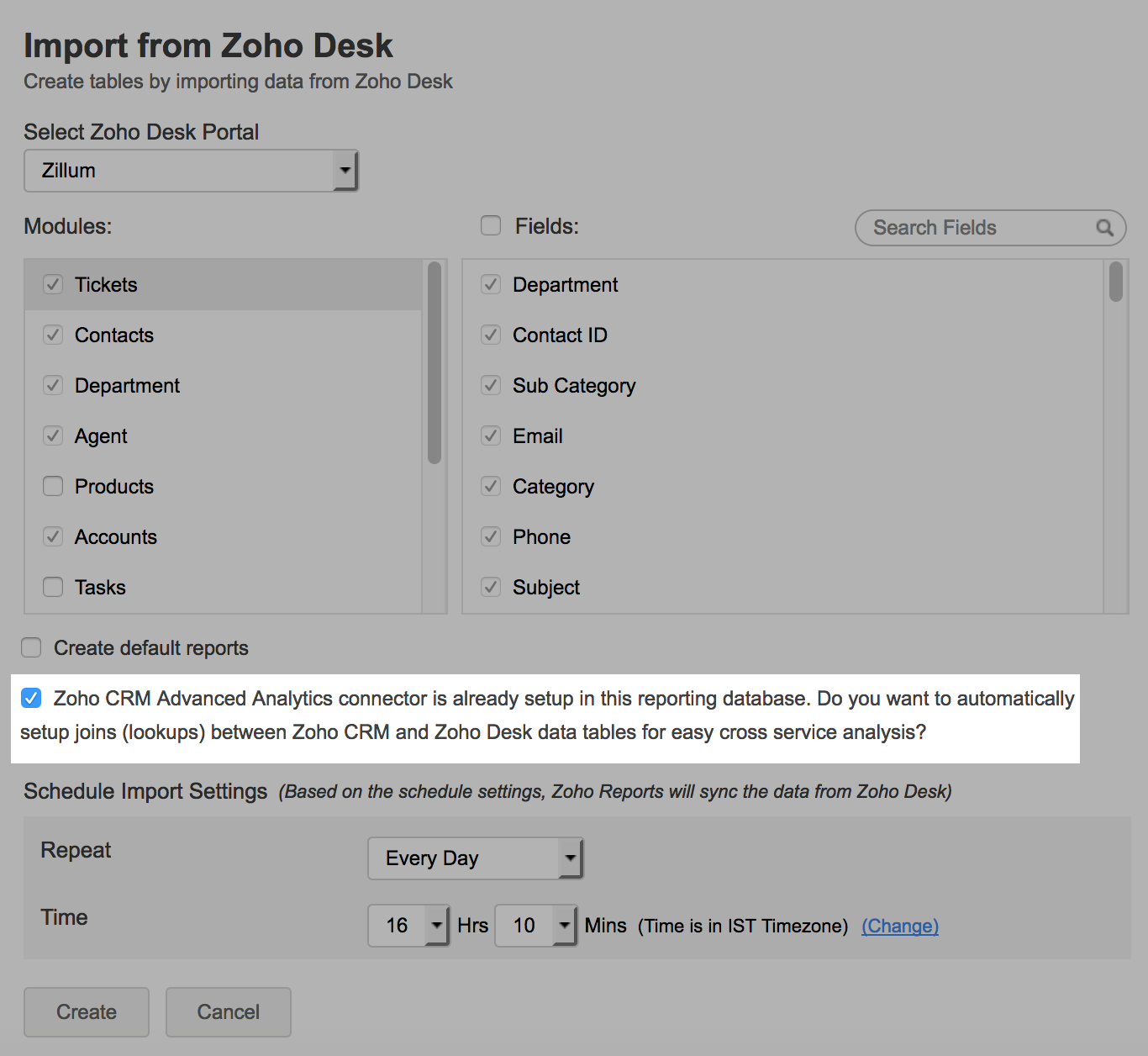
Task: Uncheck the Tickets module checkbox
Action: pos(53,285)
